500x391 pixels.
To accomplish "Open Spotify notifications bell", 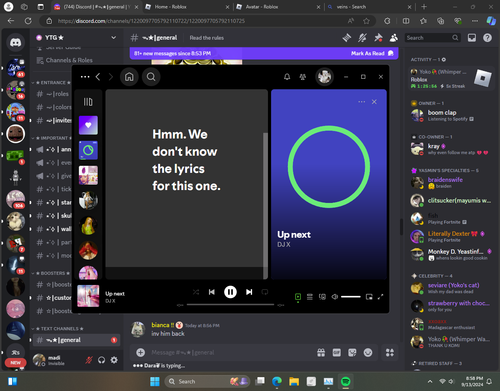I will click(287, 77).
